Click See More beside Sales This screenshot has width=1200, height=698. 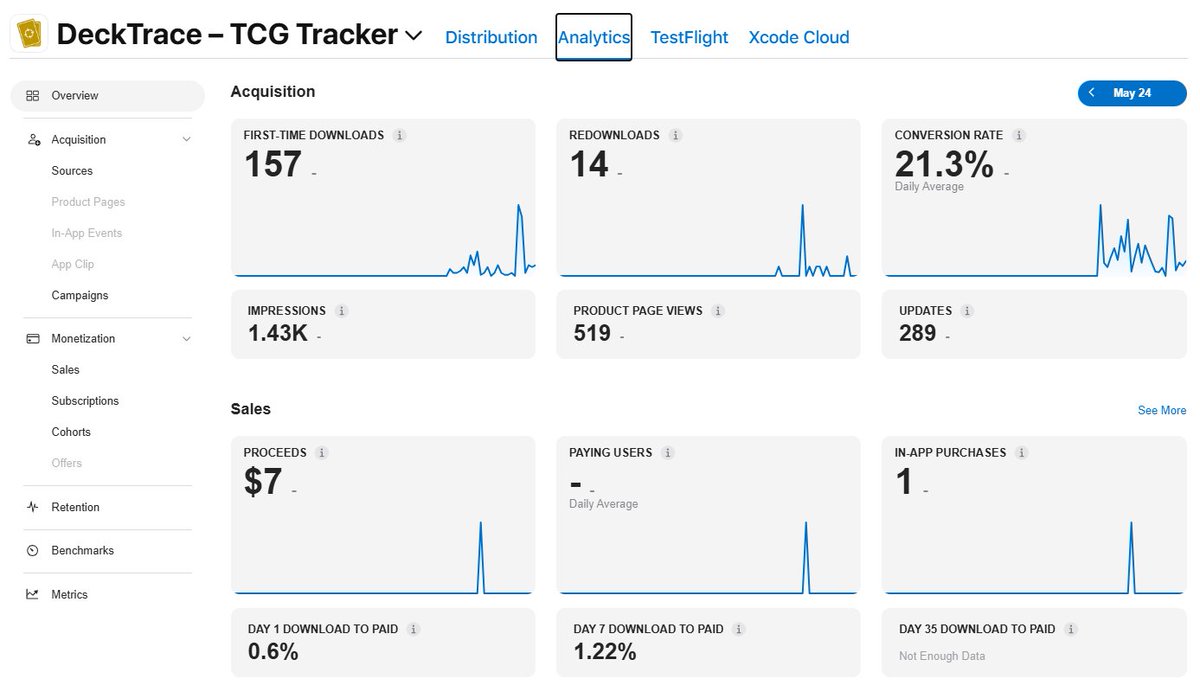coord(1162,410)
